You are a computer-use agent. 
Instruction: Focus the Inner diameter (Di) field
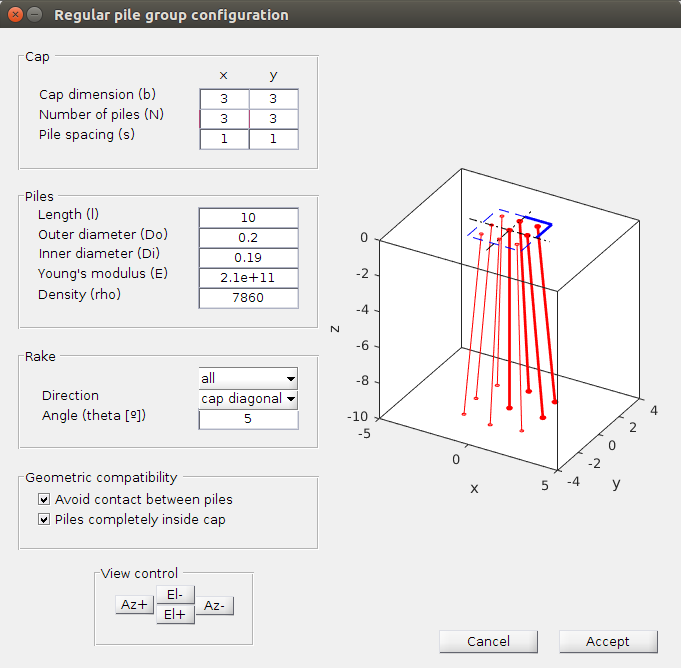coord(248,258)
